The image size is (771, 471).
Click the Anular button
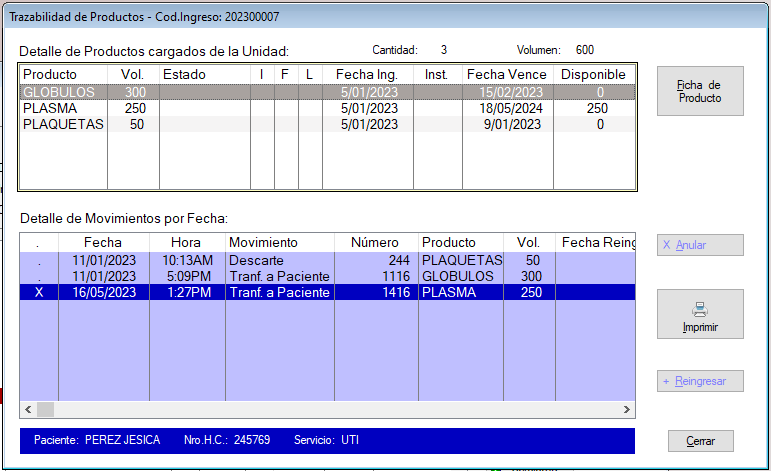700,245
